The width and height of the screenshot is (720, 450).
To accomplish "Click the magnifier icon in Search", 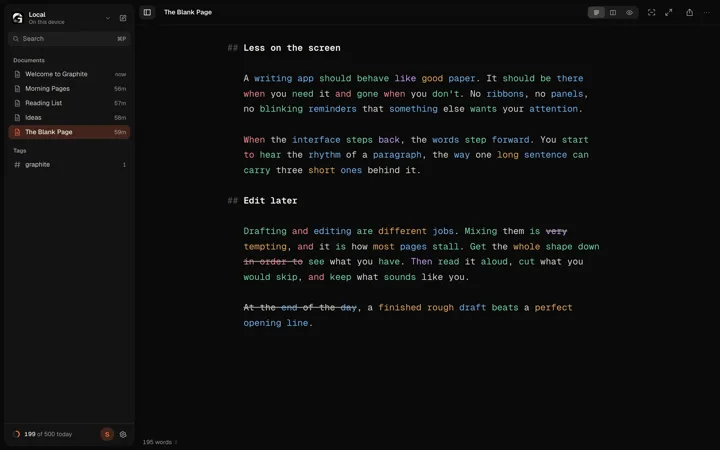I will [16, 39].
